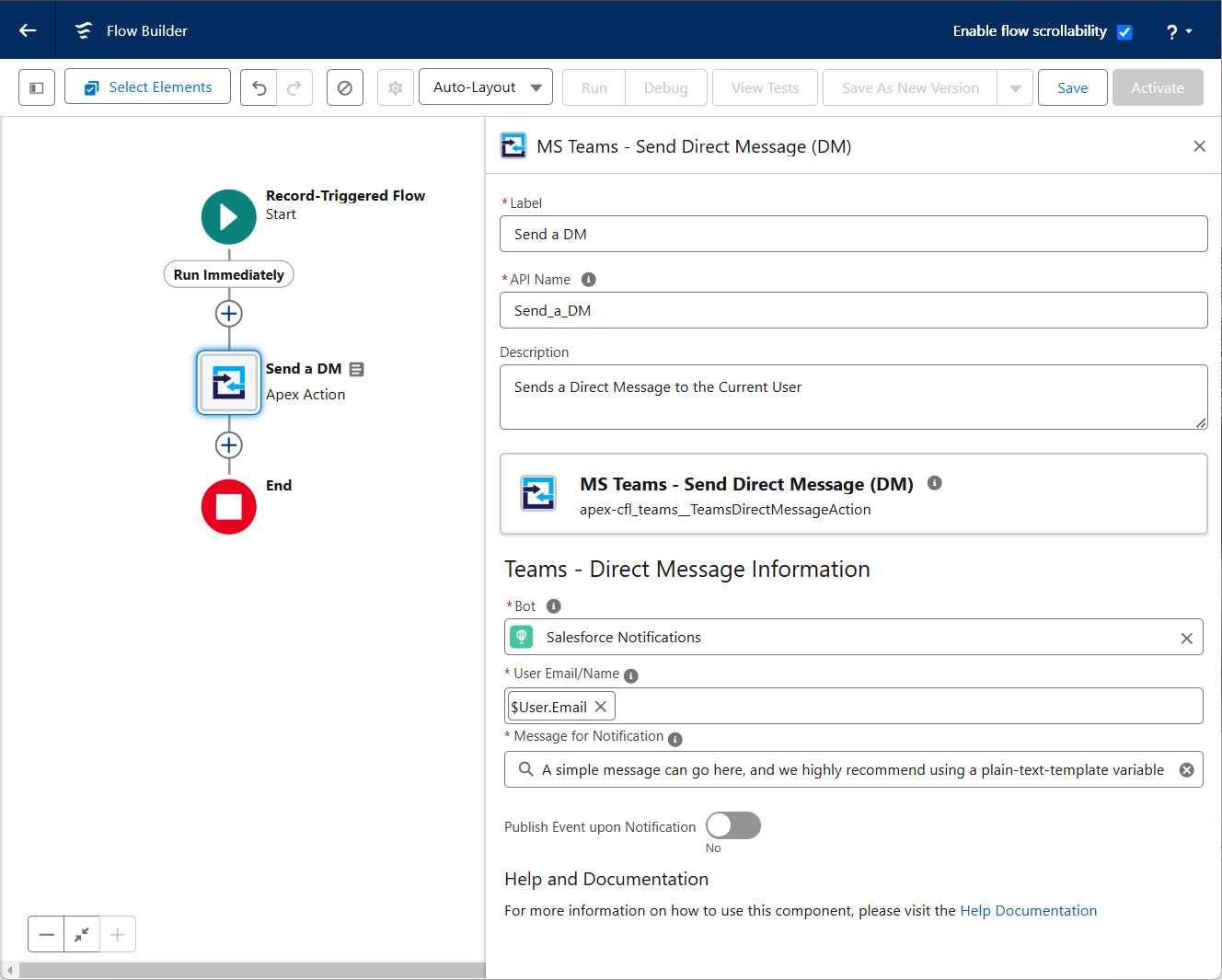Viewport: 1222px width, 980px height.
Task: Fit flow to view on canvas
Action: (x=82, y=934)
